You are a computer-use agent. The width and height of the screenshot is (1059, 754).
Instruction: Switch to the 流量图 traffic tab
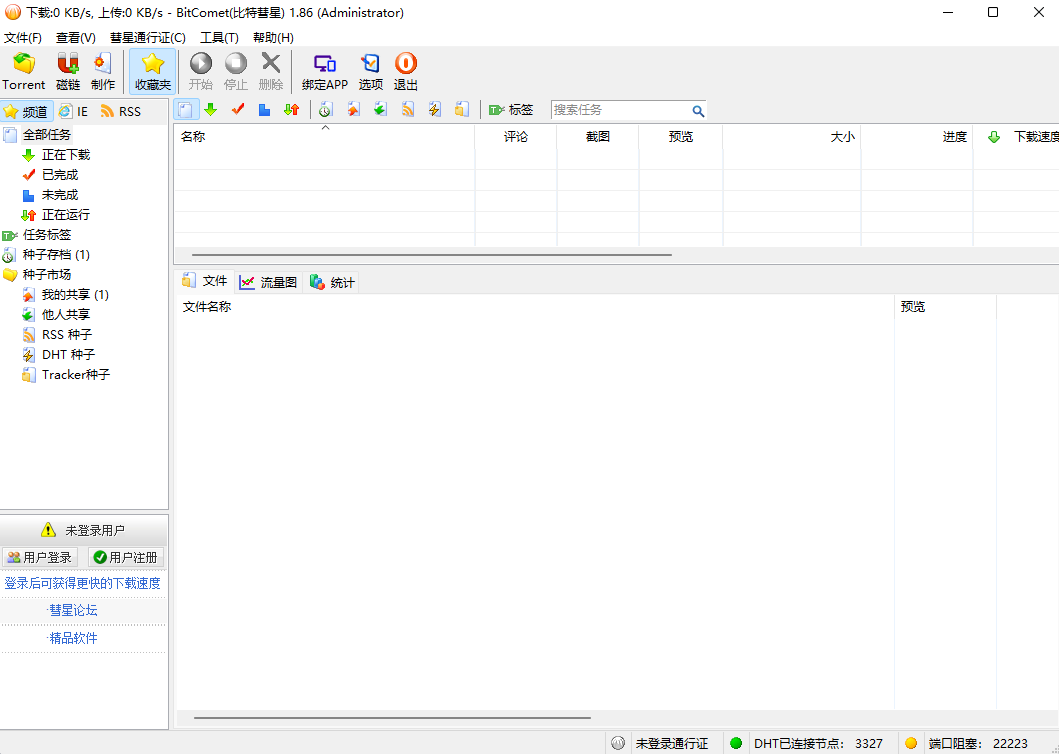(x=269, y=282)
